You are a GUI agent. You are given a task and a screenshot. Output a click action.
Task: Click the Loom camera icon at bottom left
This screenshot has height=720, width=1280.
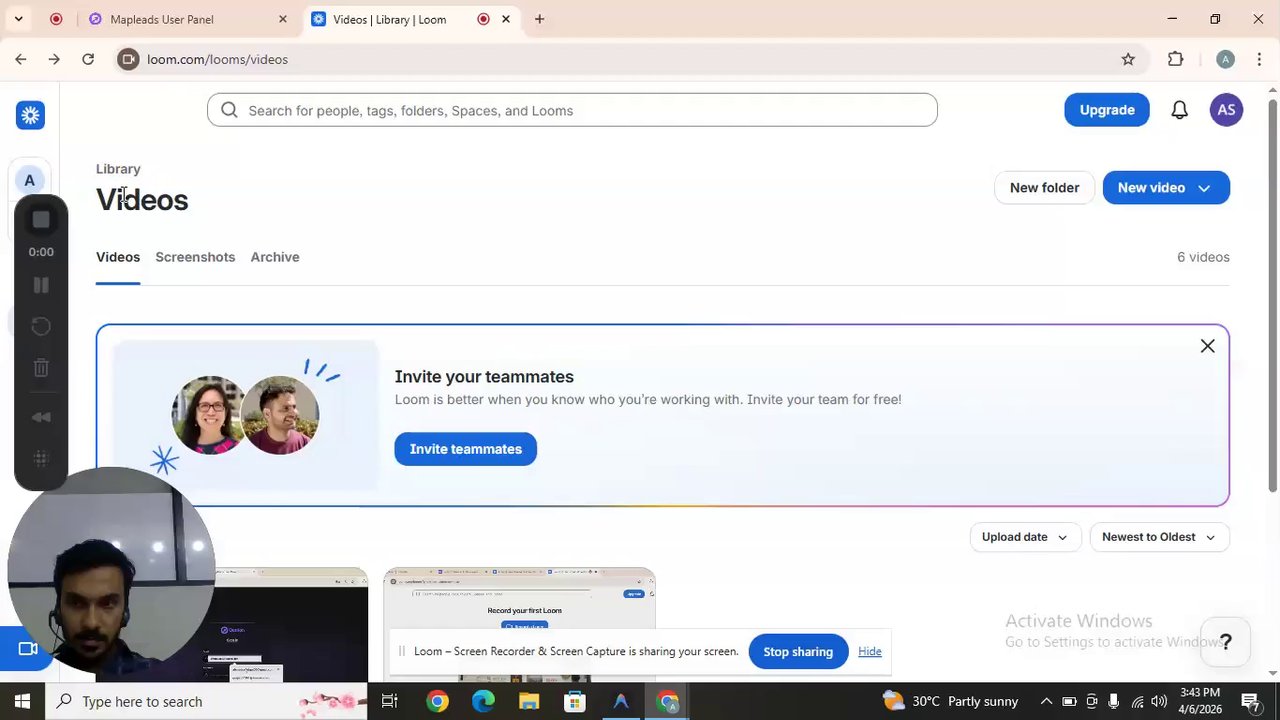point(28,649)
